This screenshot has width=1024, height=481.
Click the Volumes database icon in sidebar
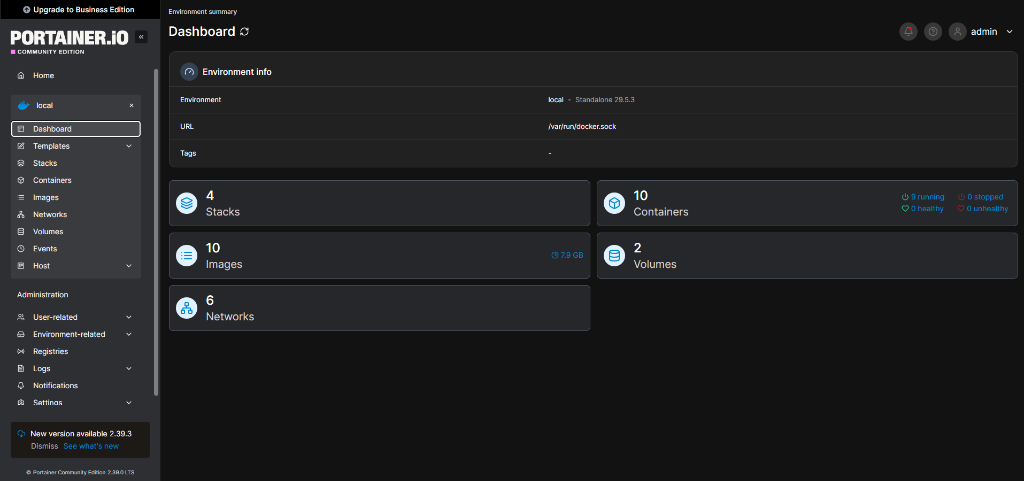pyautogui.click(x=21, y=232)
